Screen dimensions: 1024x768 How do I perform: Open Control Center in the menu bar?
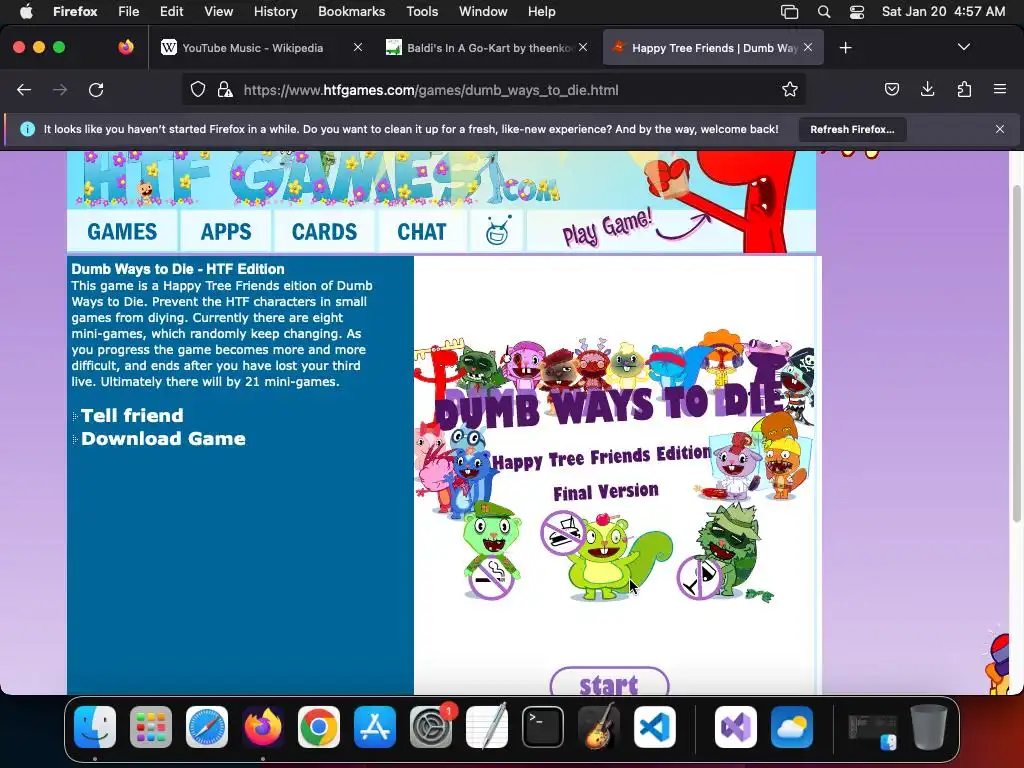tap(857, 12)
